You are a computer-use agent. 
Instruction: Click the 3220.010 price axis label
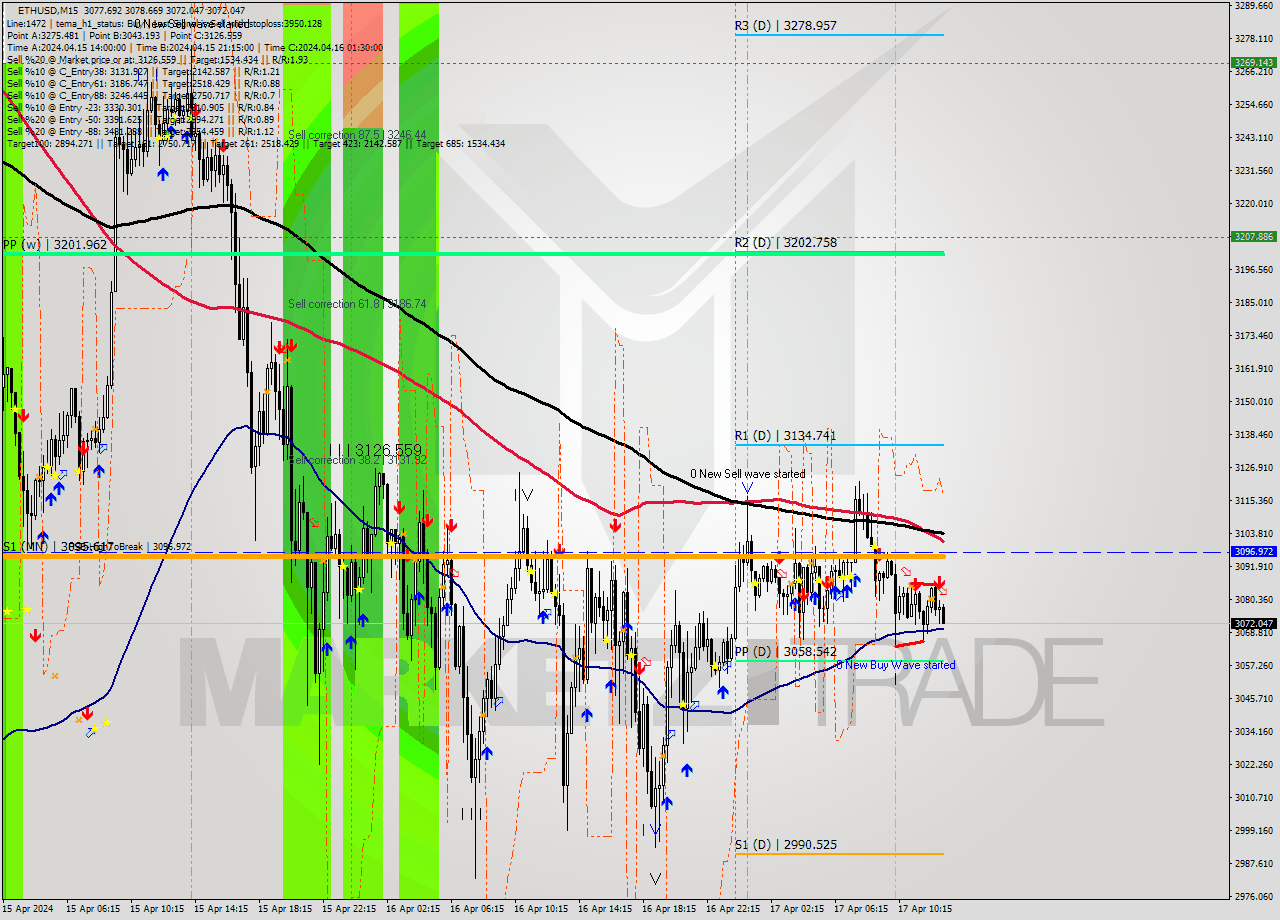tap(1253, 203)
